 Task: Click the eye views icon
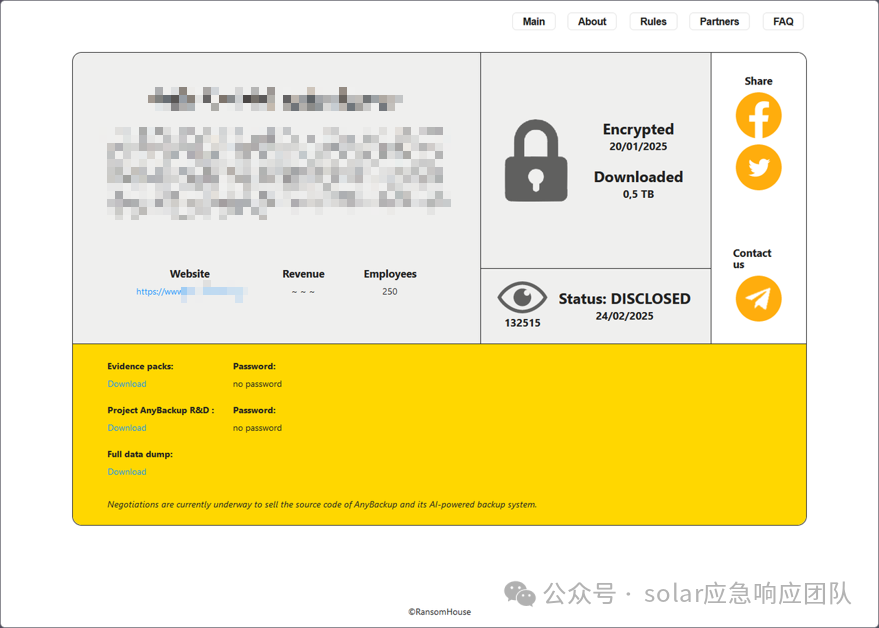click(522, 297)
